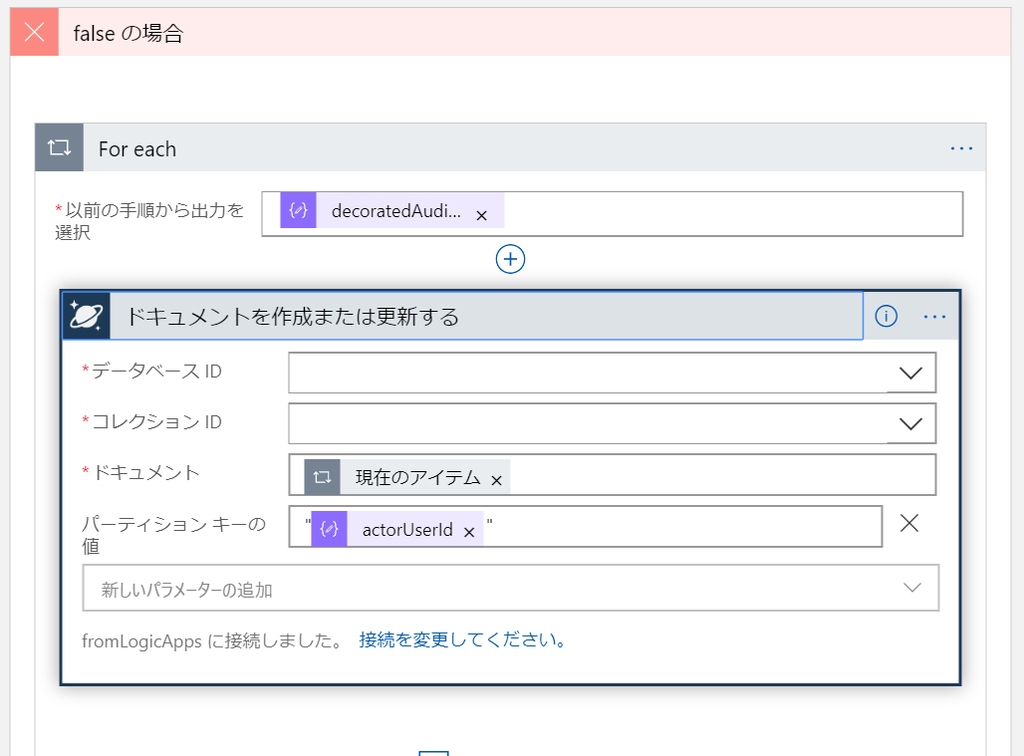Select the 現在のアイテム token label
The image size is (1024, 756).
(x=418, y=477)
